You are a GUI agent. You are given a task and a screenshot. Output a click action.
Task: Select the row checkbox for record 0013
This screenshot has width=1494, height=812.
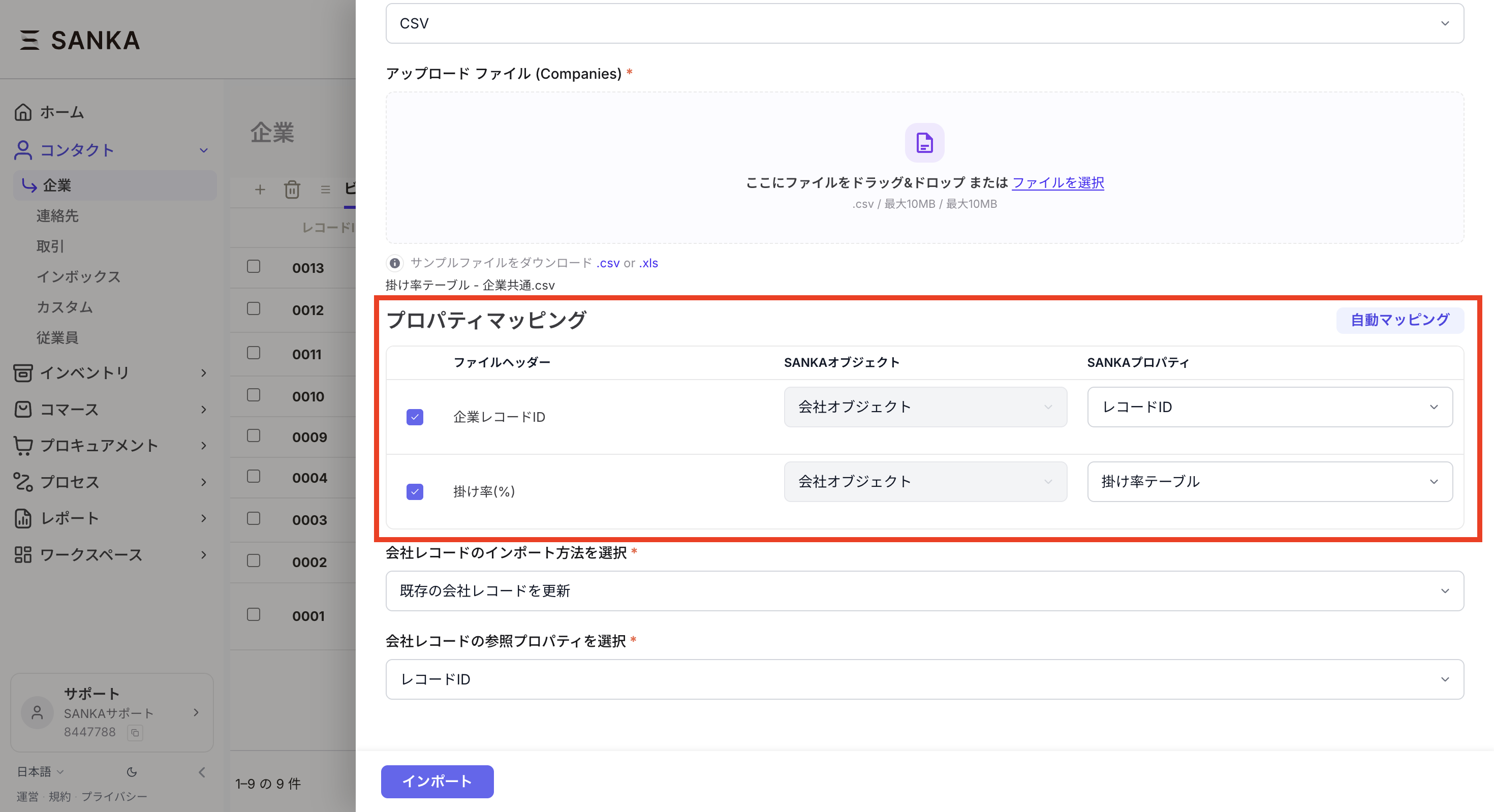(x=254, y=267)
